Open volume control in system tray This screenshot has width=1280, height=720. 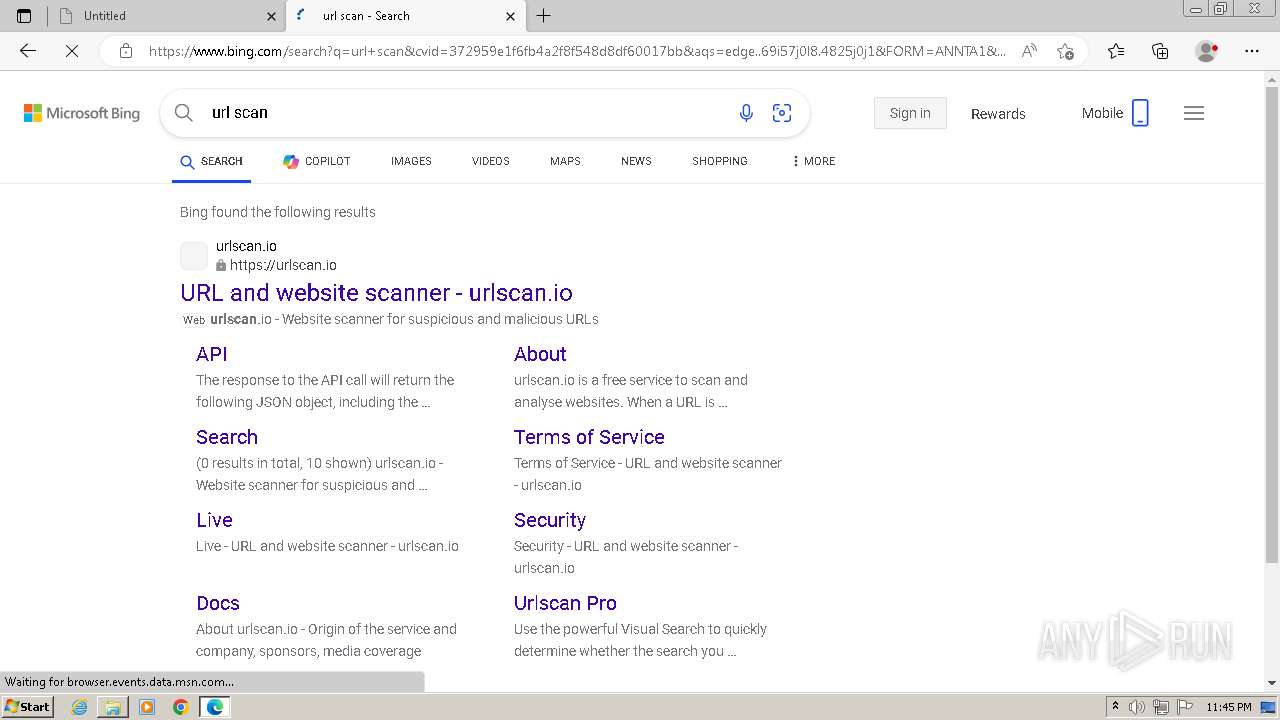tap(1137, 707)
